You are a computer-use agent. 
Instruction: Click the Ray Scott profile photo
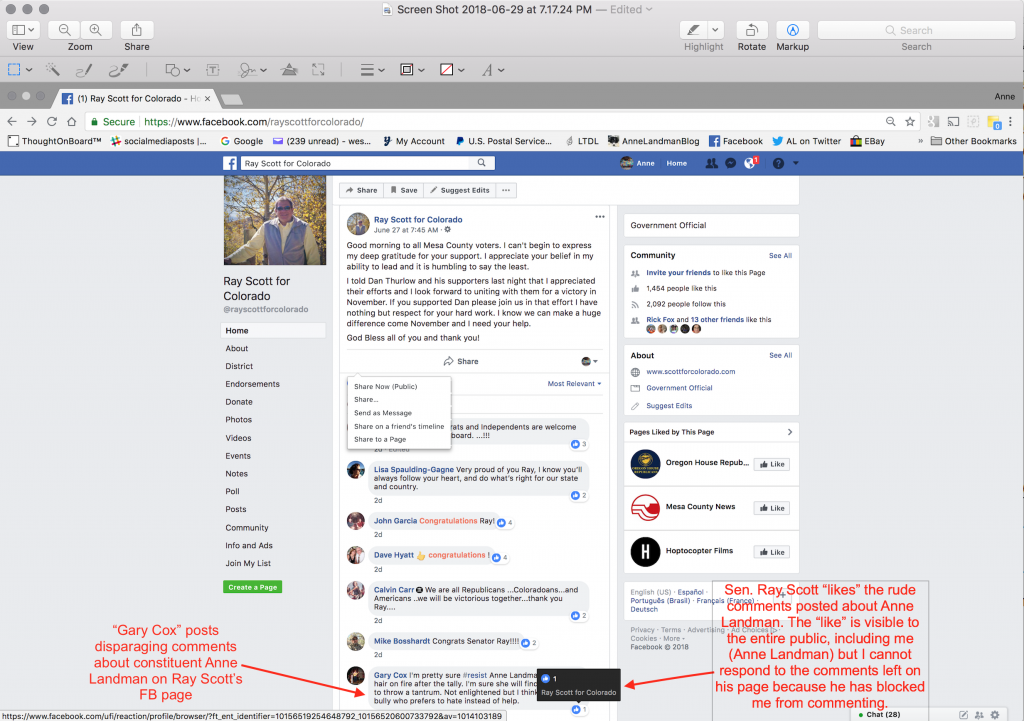[275, 220]
